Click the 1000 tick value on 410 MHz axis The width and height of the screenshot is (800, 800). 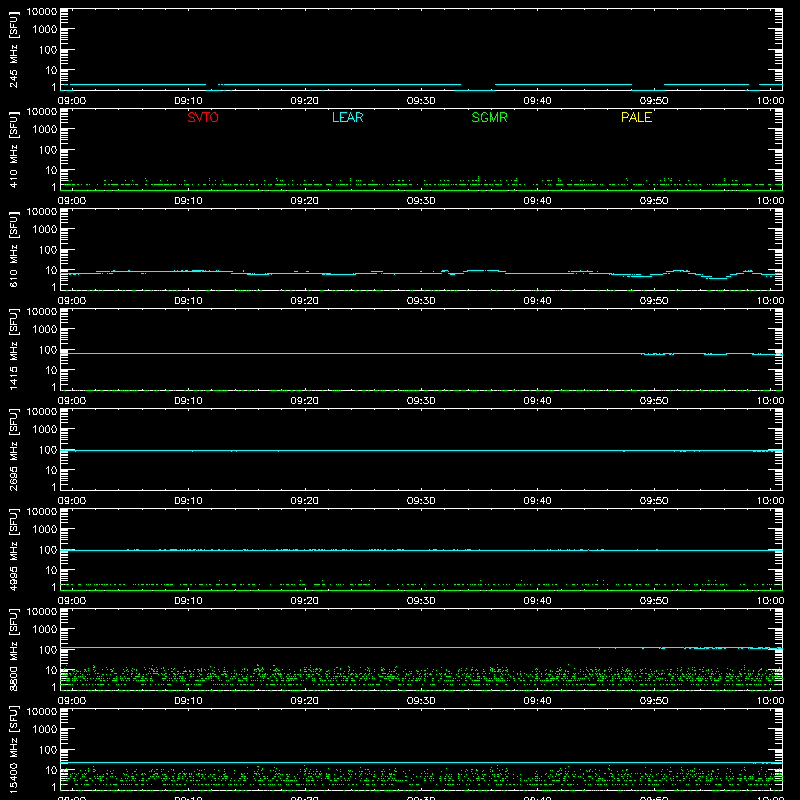[x=45, y=130]
